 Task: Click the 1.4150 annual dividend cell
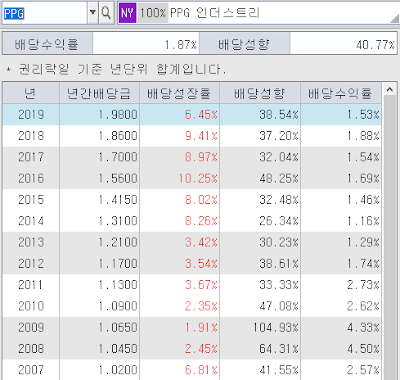(99, 200)
